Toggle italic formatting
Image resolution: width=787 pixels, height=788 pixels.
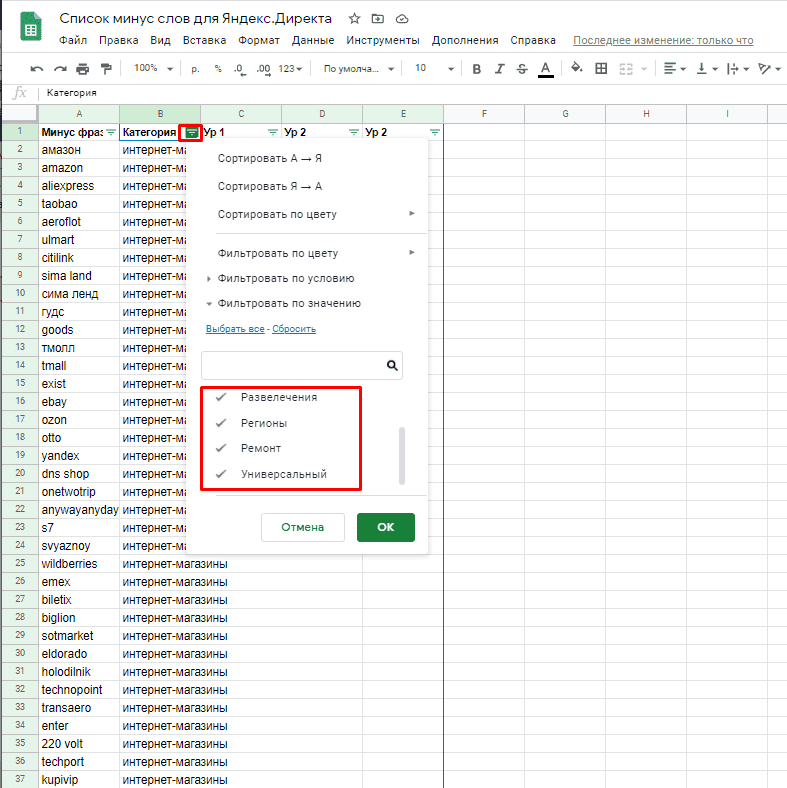coord(499,69)
